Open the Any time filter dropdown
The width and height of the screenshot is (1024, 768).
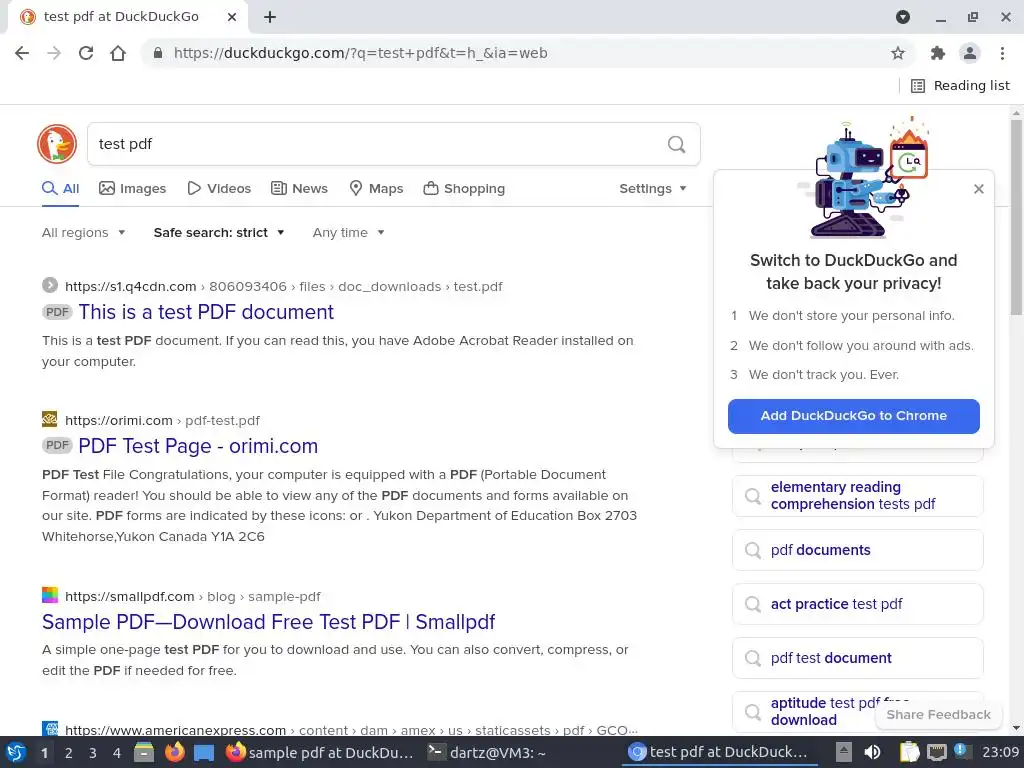click(x=348, y=232)
